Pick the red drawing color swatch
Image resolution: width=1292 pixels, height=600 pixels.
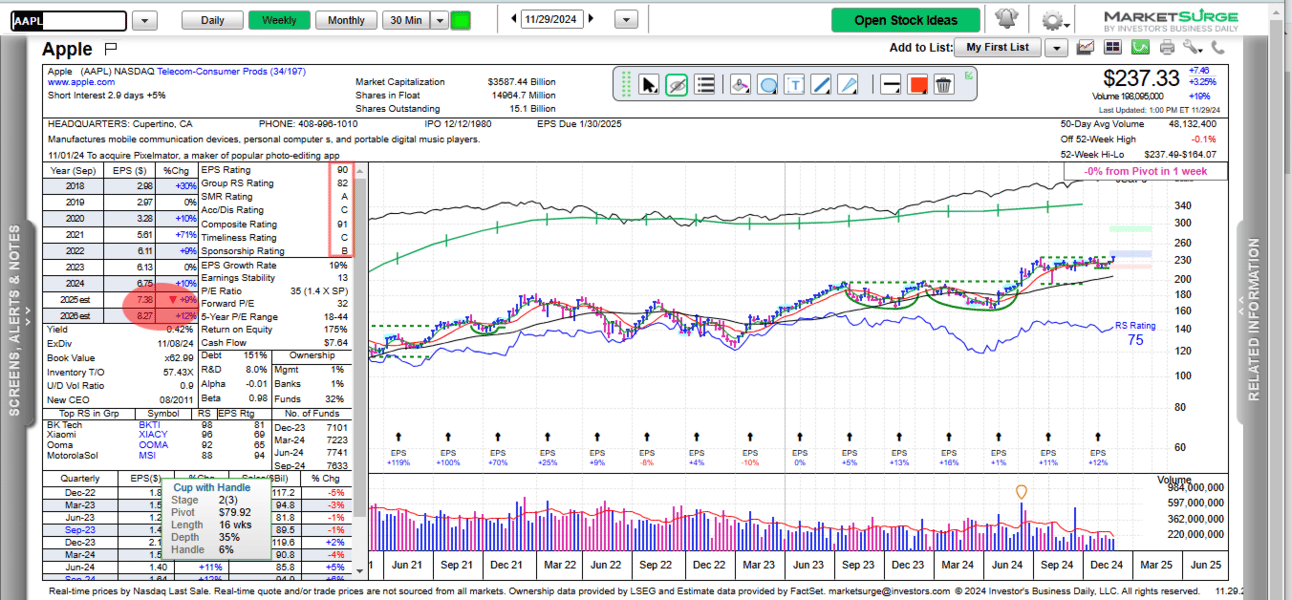(x=917, y=85)
